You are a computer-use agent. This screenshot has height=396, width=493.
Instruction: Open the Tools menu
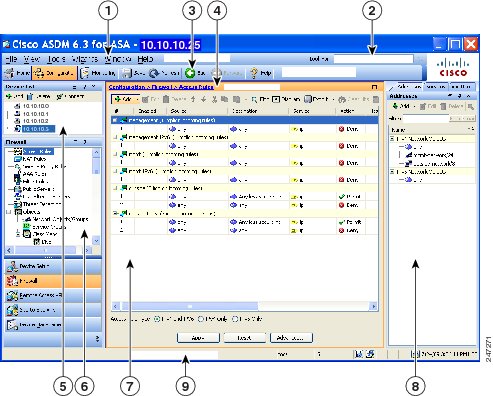pyautogui.click(x=56, y=59)
